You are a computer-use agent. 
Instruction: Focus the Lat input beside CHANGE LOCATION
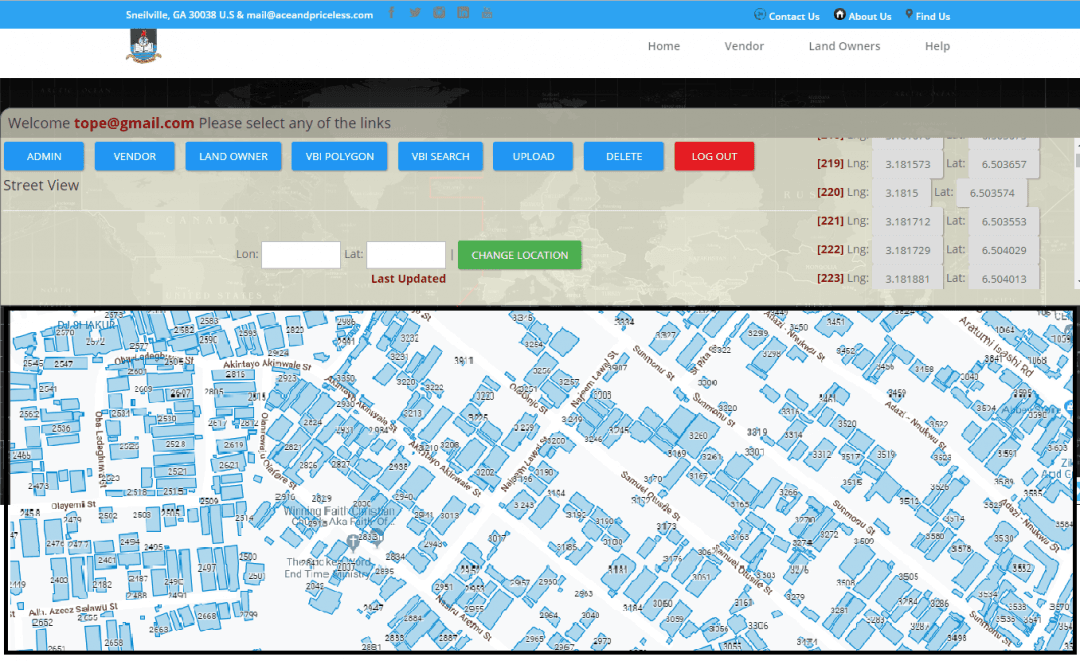[x=406, y=255]
